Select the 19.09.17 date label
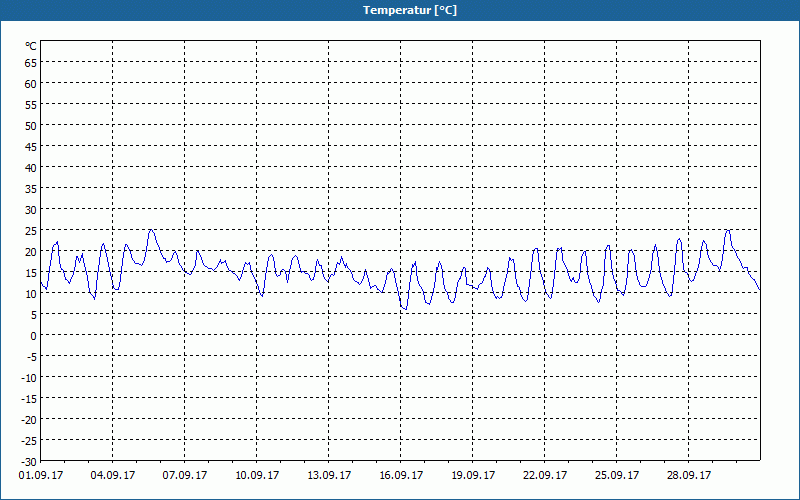This screenshot has height=500, width=800. [x=472, y=475]
